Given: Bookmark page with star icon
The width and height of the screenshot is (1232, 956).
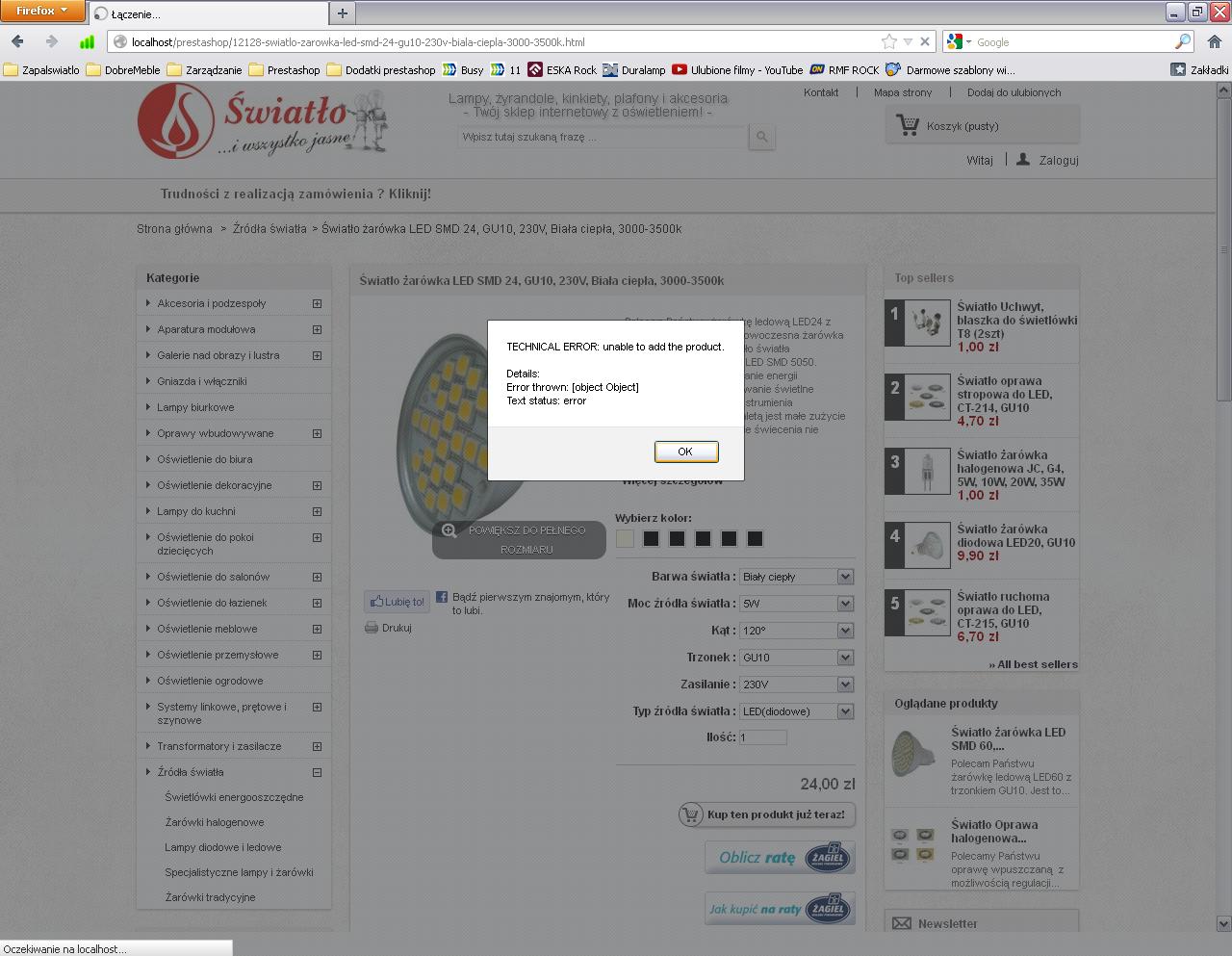Looking at the screenshot, I should (x=889, y=41).
